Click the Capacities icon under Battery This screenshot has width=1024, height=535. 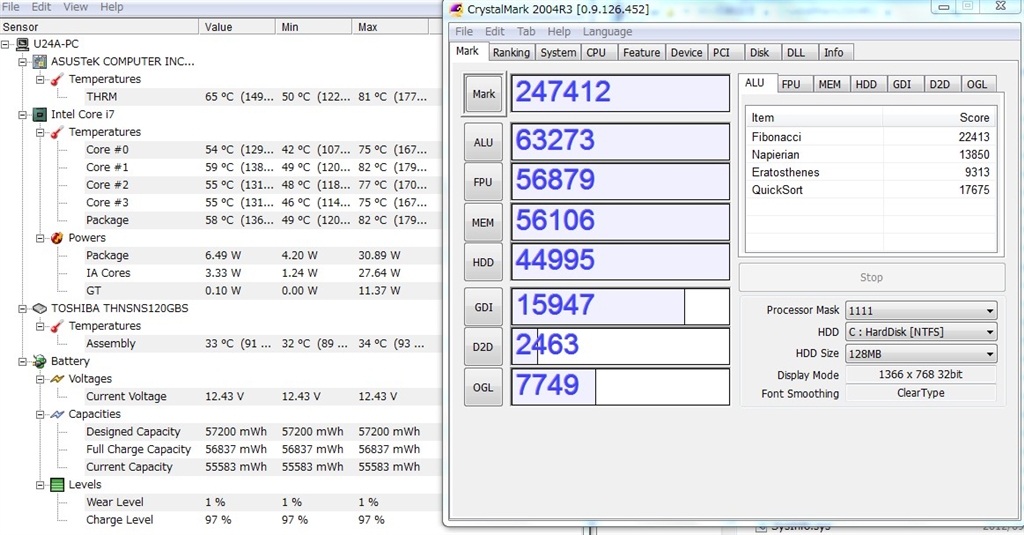[x=57, y=414]
